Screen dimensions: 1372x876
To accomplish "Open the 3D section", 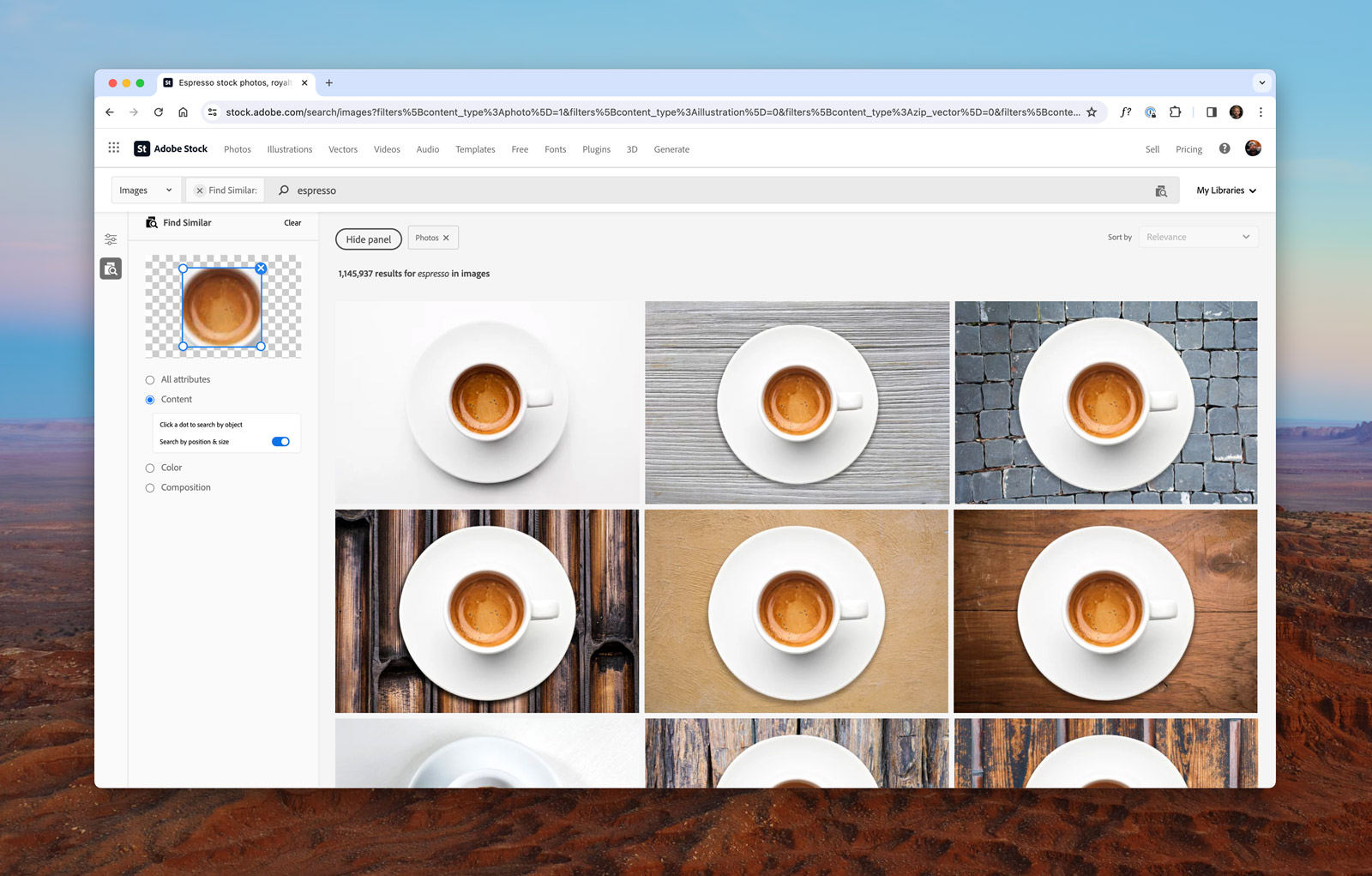I will (x=632, y=149).
